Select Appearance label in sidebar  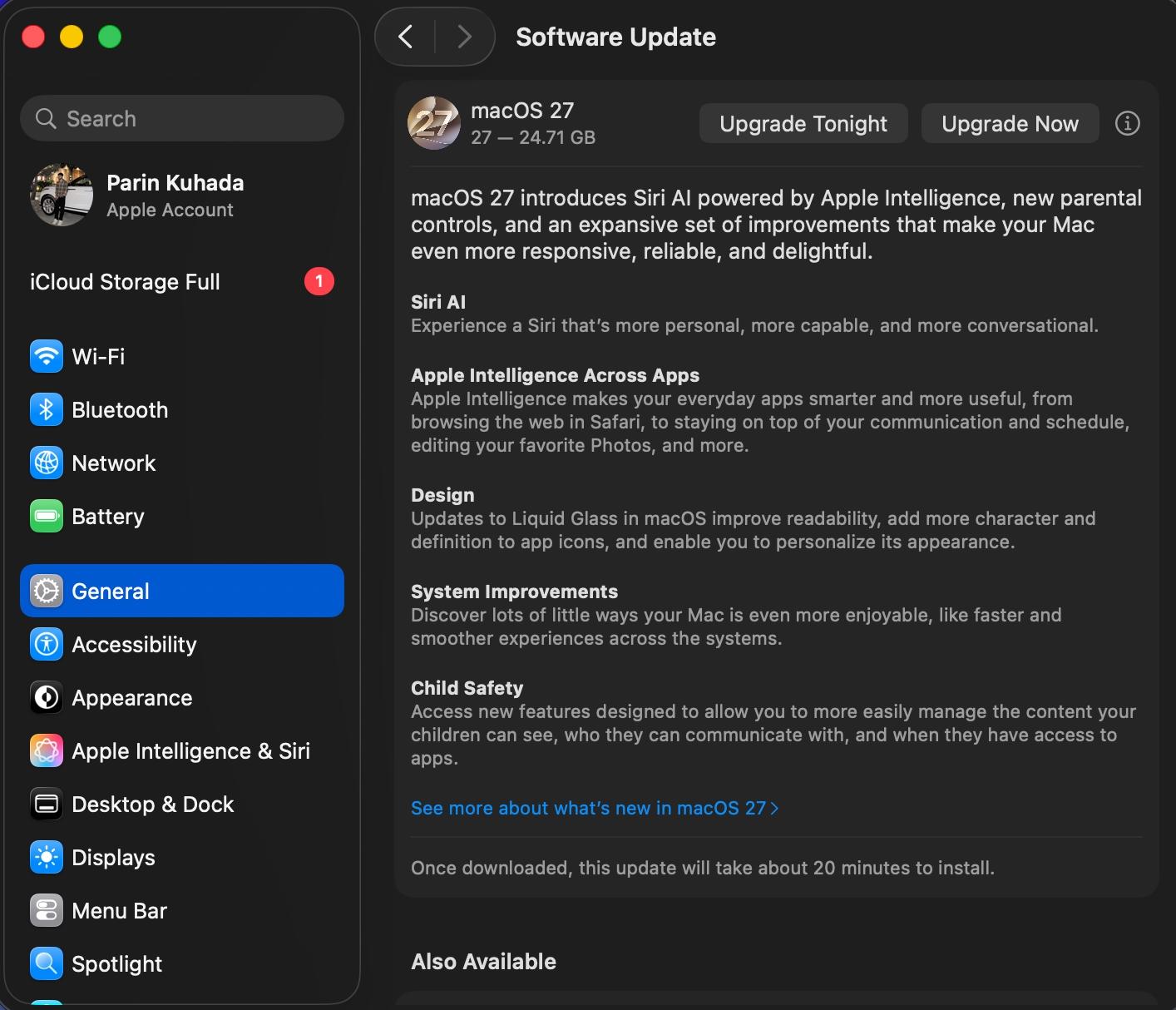pos(132,698)
